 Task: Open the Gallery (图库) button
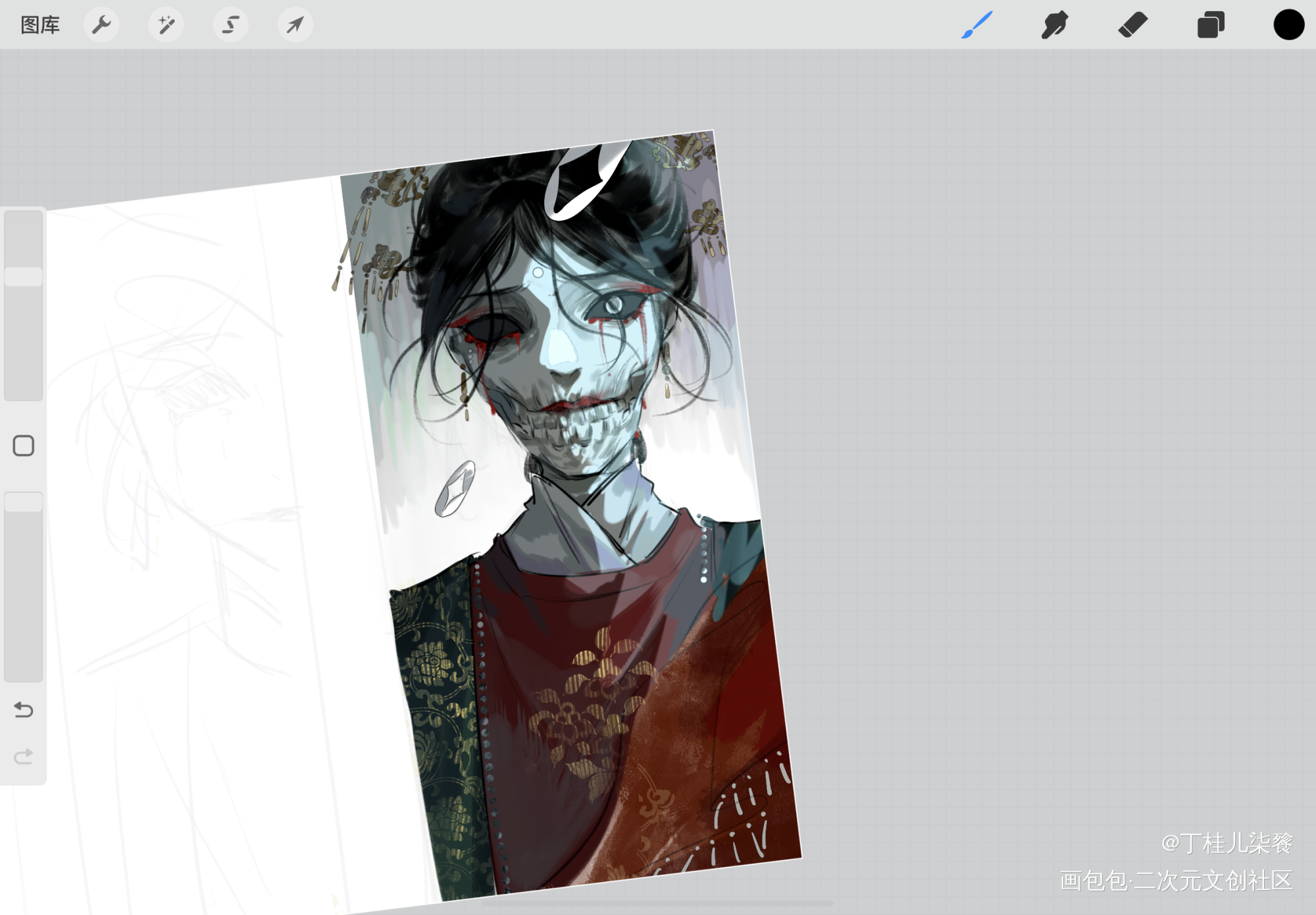pyautogui.click(x=40, y=25)
